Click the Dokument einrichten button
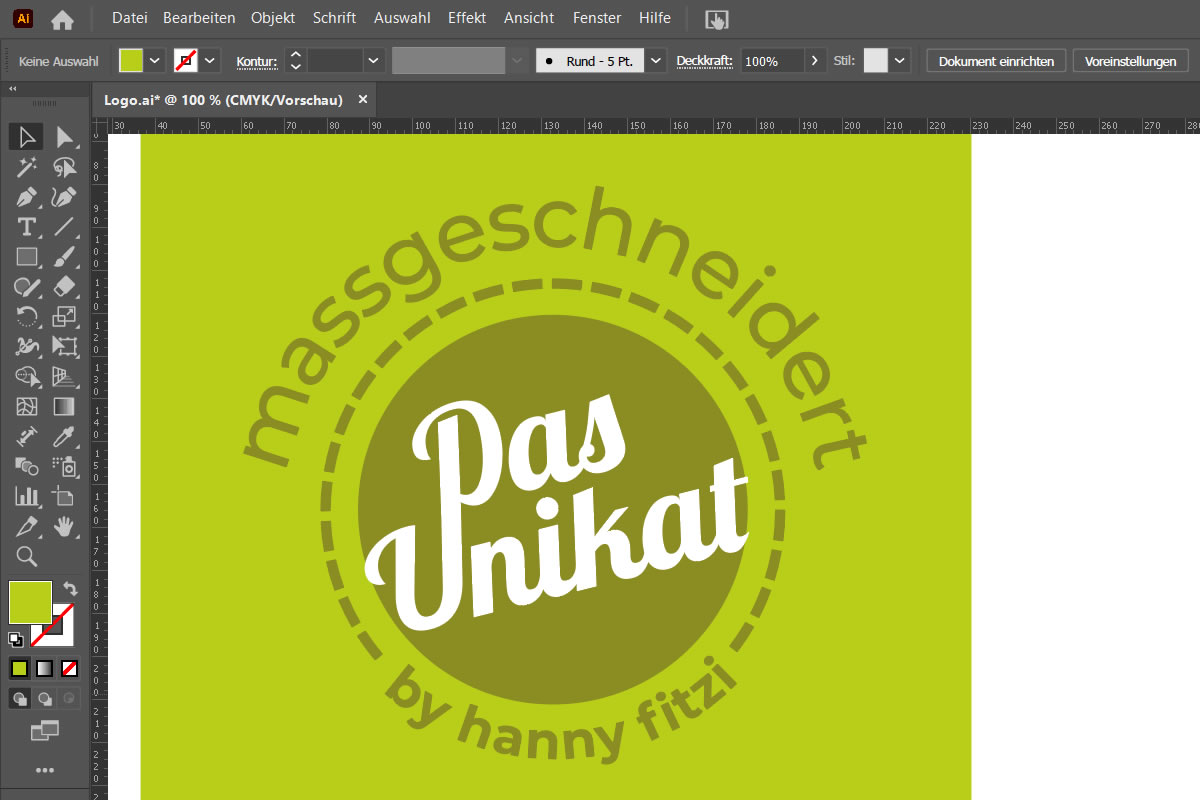The height and width of the screenshot is (800, 1200). 996,61
